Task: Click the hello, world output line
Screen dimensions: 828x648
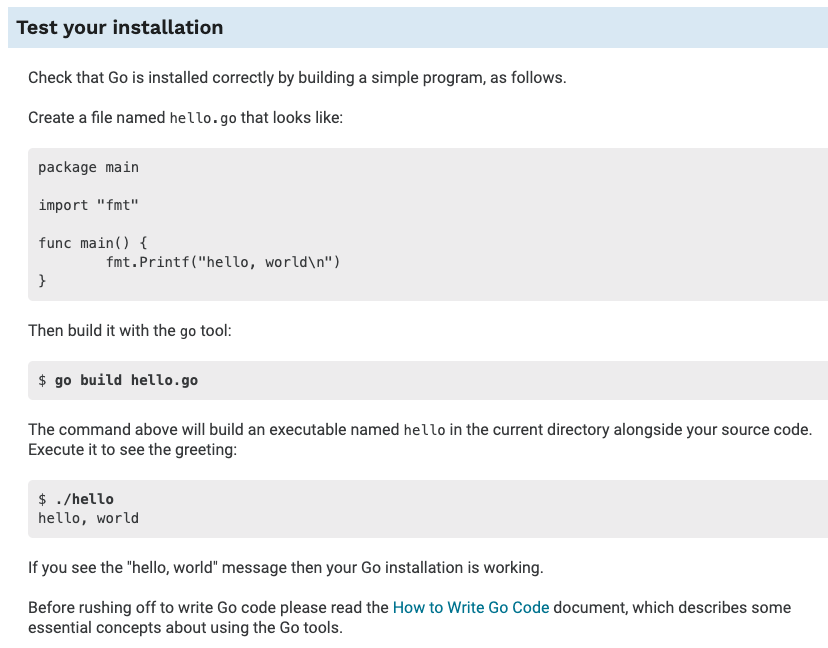Action: (88, 518)
